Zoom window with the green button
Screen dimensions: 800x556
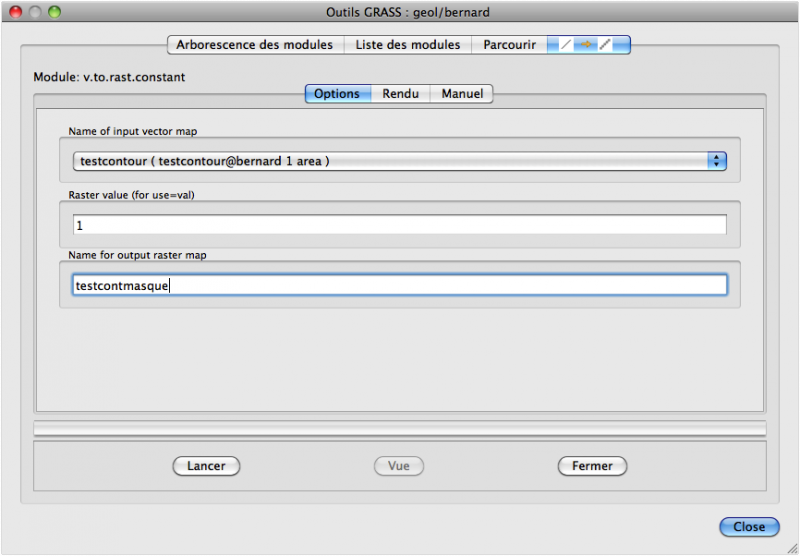click(x=54, y=11)
